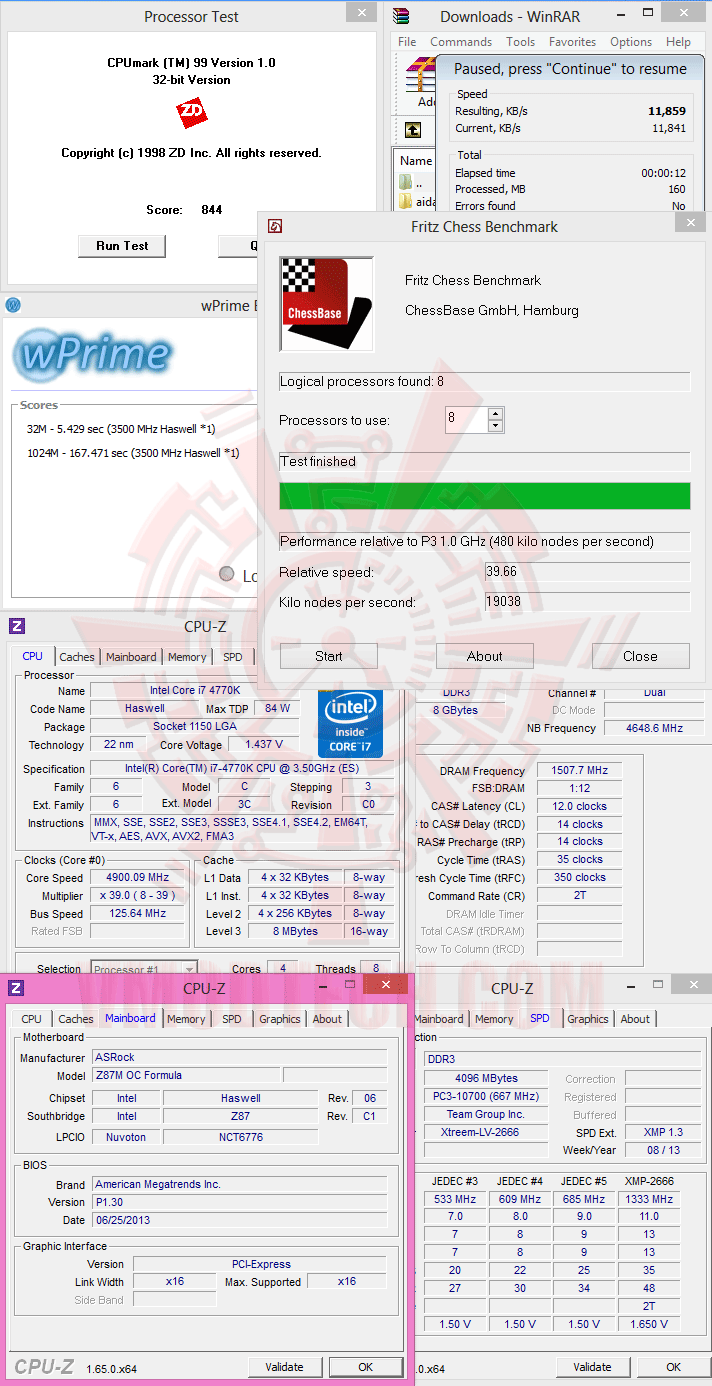Open WinRAR Options menu
The image size is (712, 1386).
coord(631,42)
